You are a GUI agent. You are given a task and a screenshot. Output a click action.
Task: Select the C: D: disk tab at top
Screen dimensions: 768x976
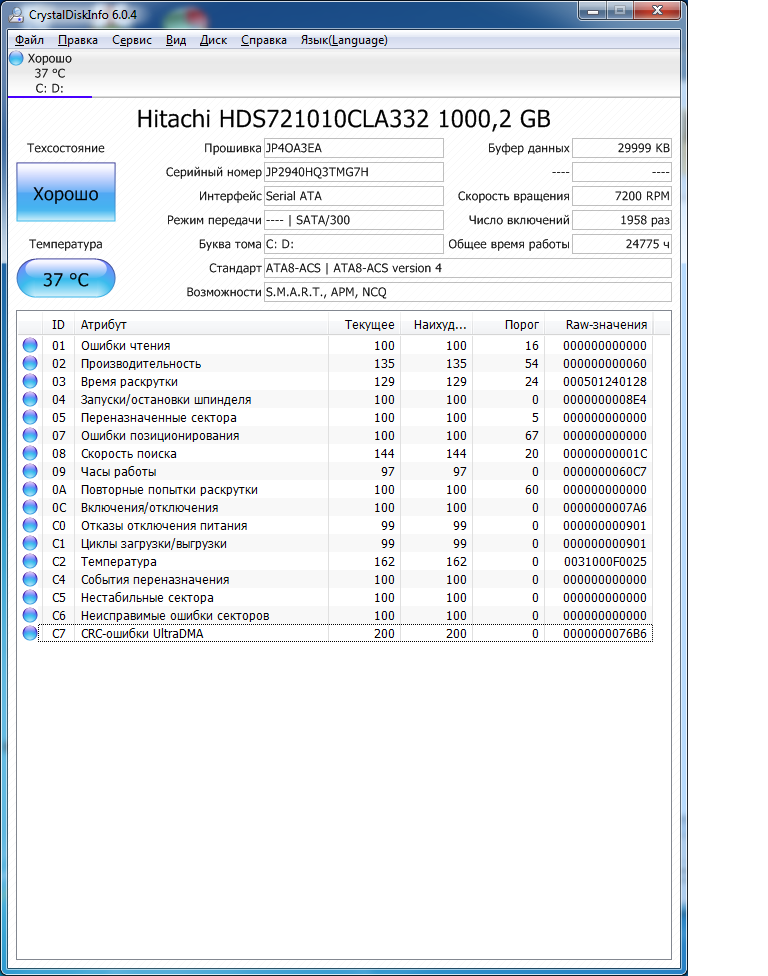[50, 73]
